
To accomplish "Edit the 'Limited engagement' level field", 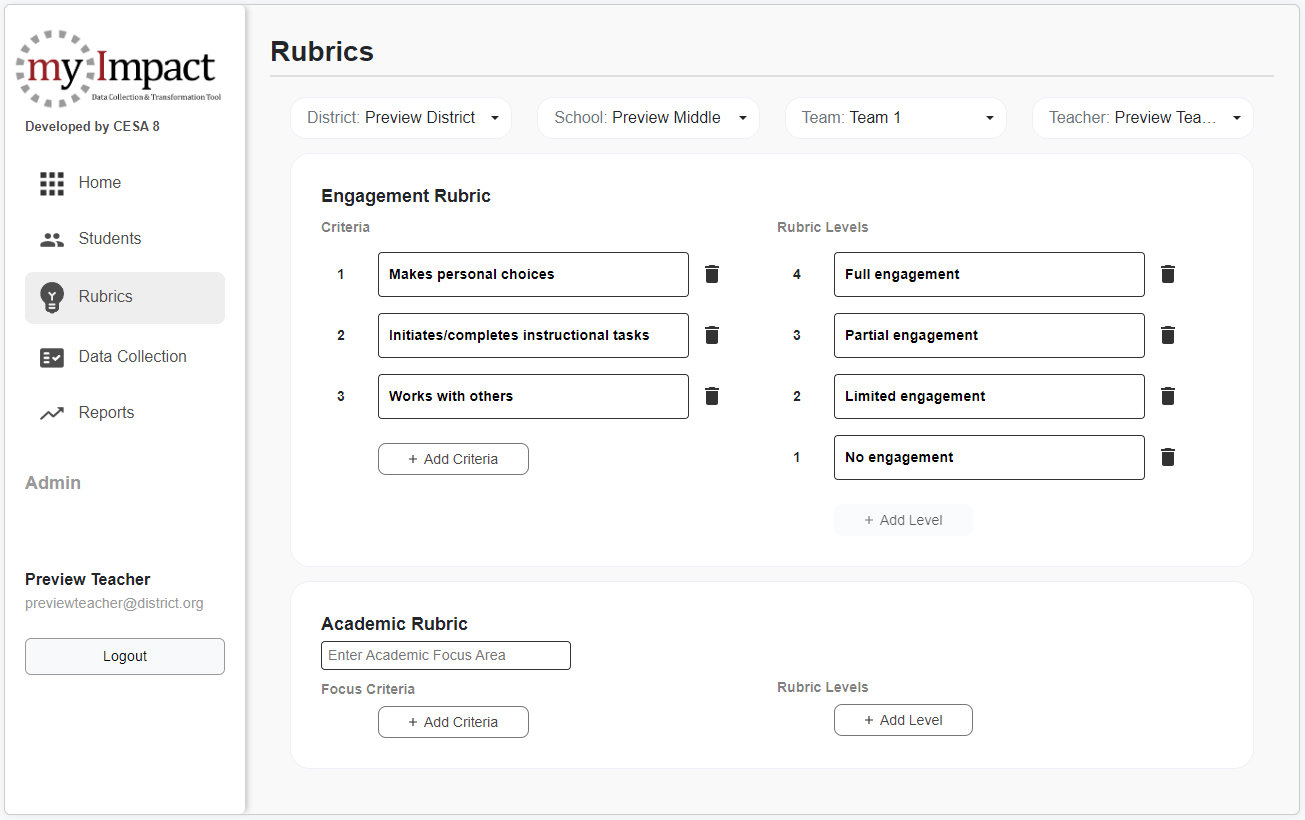I will pyautogui.click(x=989, y=396).
